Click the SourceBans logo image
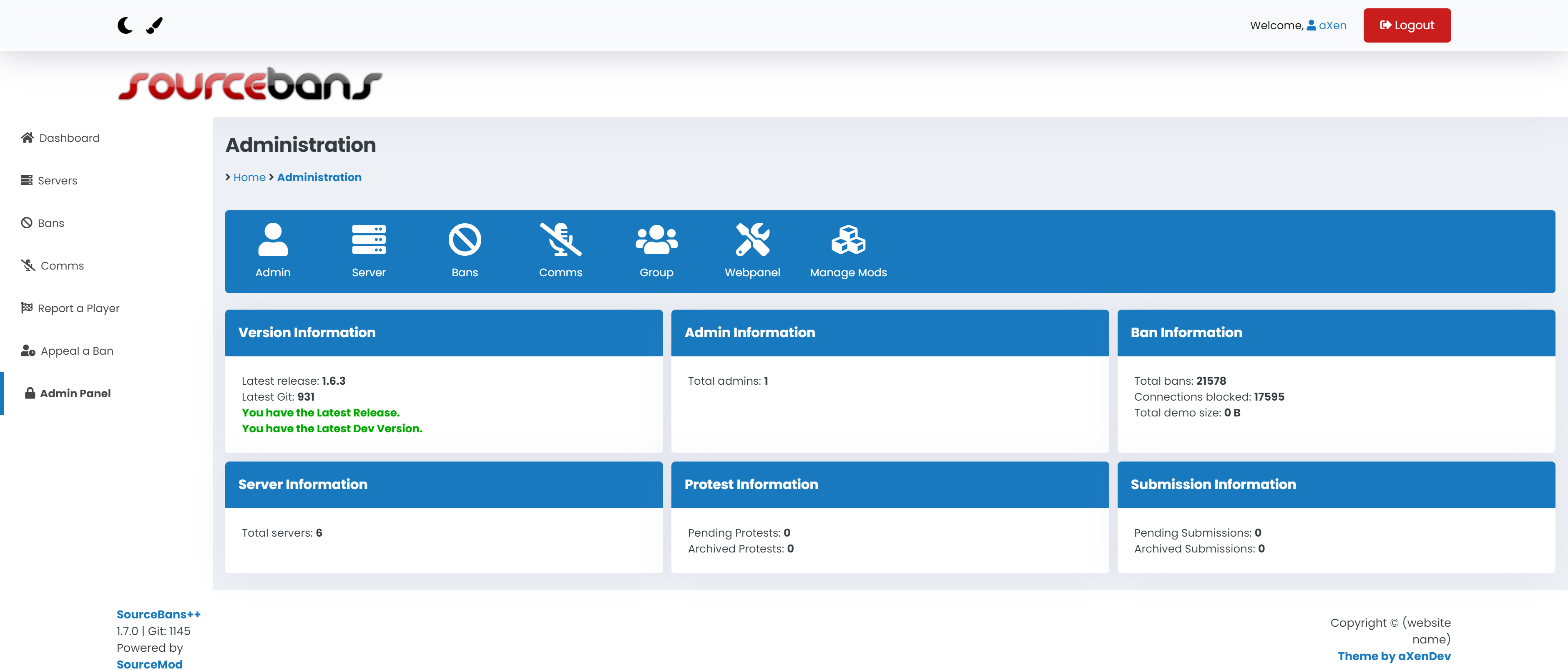1568x671 pixels. tap(249, 84)
